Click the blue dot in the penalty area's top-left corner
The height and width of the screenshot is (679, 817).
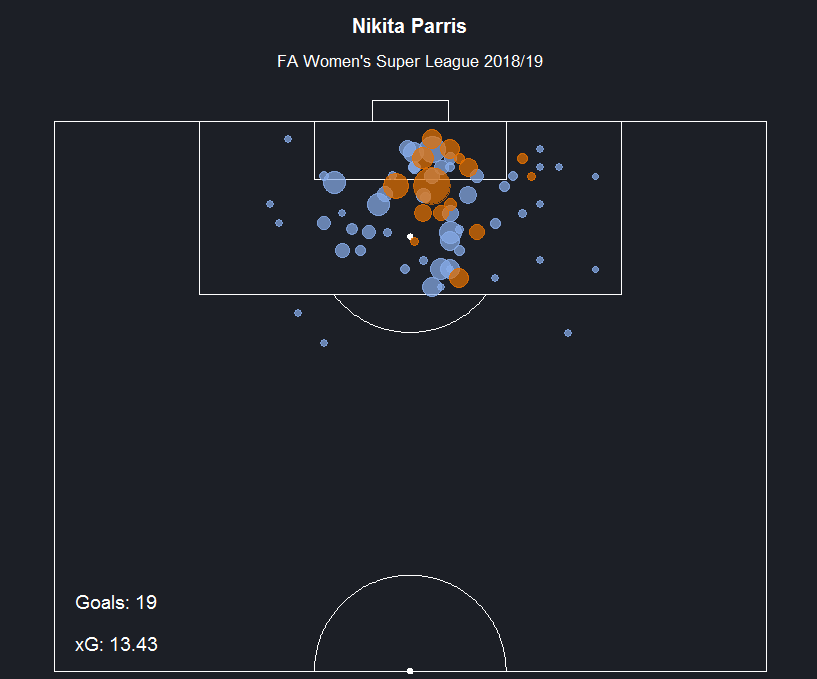coord(288,139)
